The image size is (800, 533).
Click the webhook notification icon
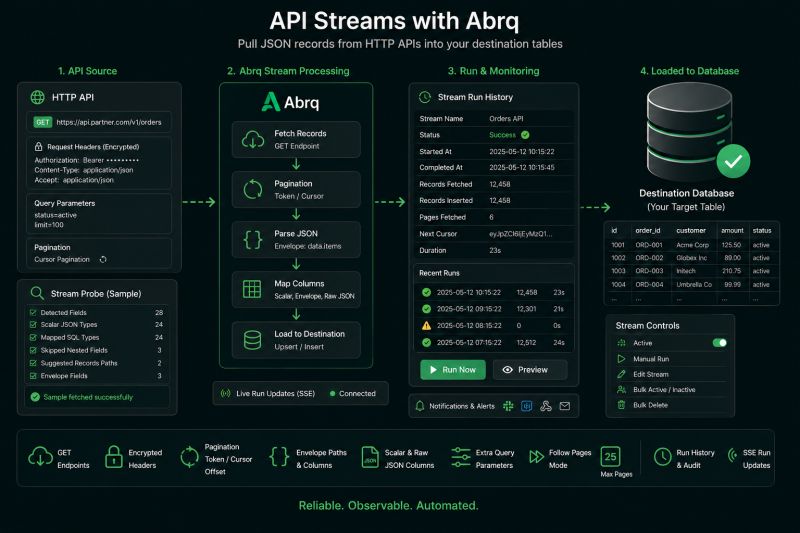click(546, 406)
